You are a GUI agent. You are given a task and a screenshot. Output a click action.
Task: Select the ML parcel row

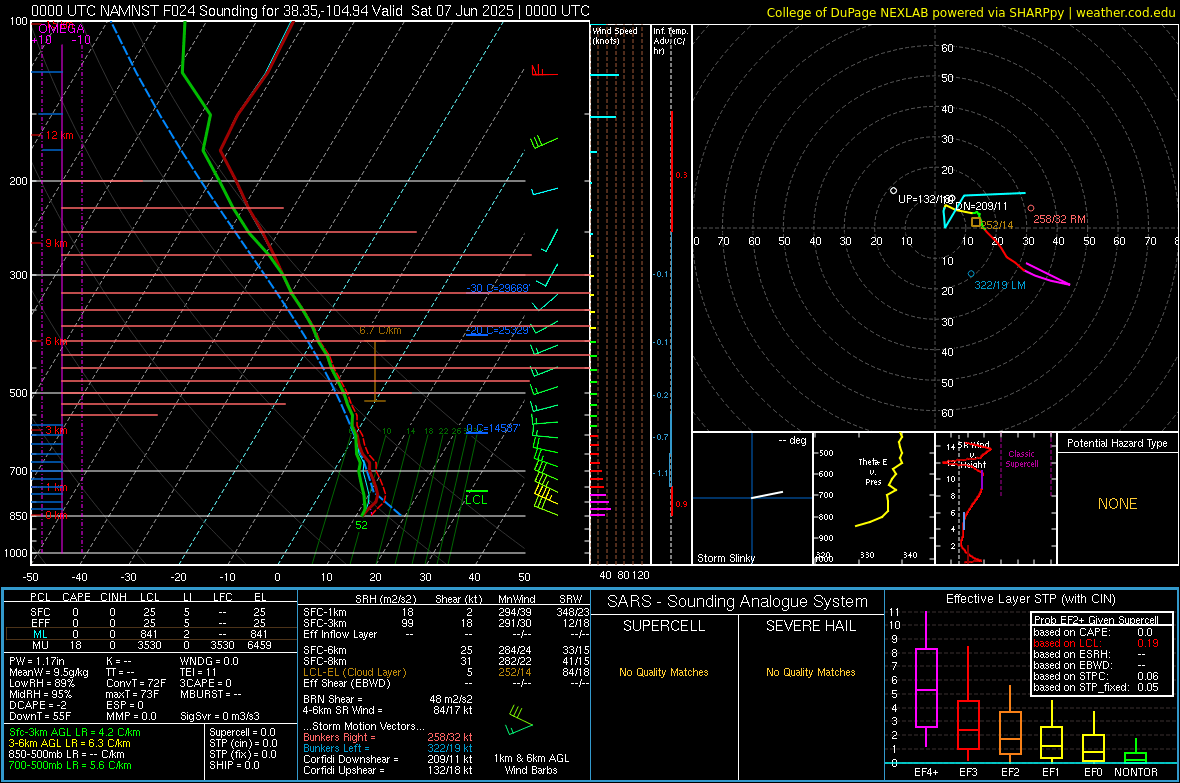[150, 634]
